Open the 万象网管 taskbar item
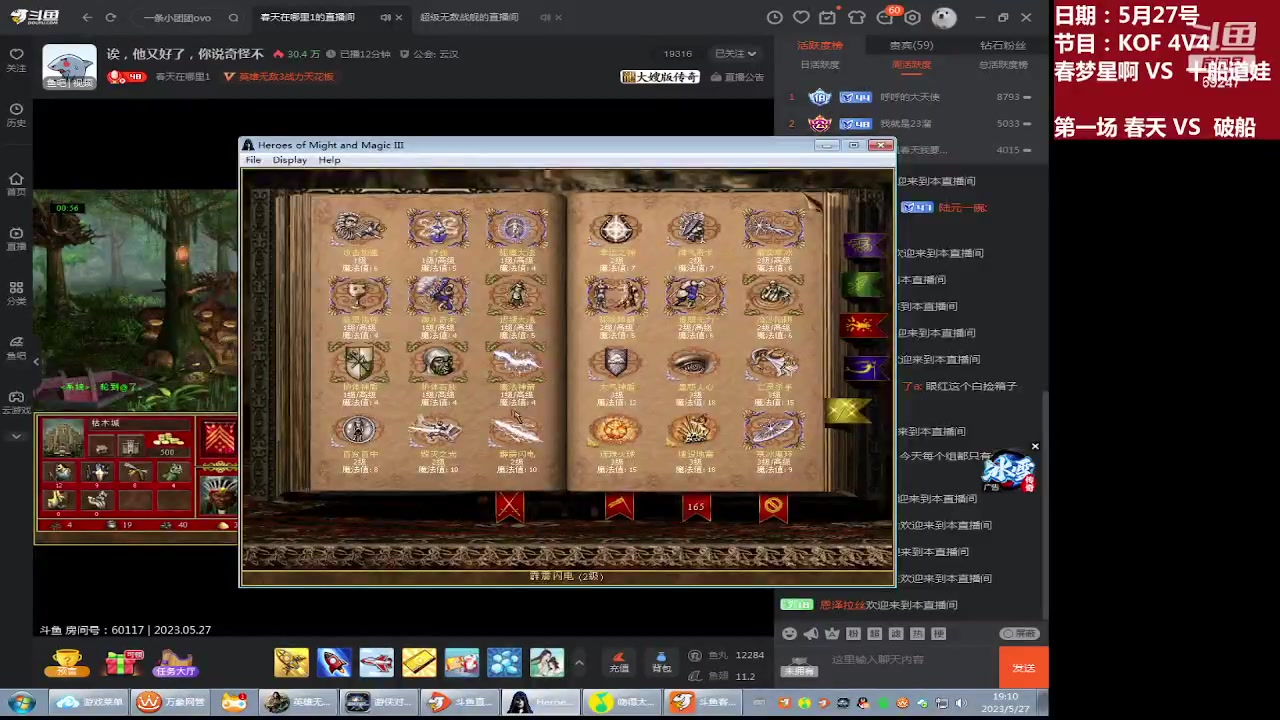This screenshot has height=720, width=1280. (x=172, y=702)
